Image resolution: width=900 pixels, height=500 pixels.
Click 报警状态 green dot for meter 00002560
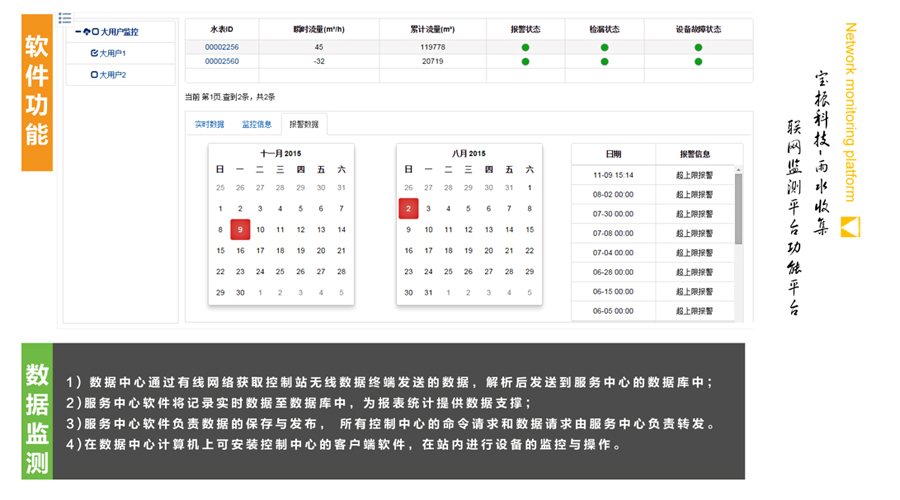pyautogui.click(x=525, y=61)
